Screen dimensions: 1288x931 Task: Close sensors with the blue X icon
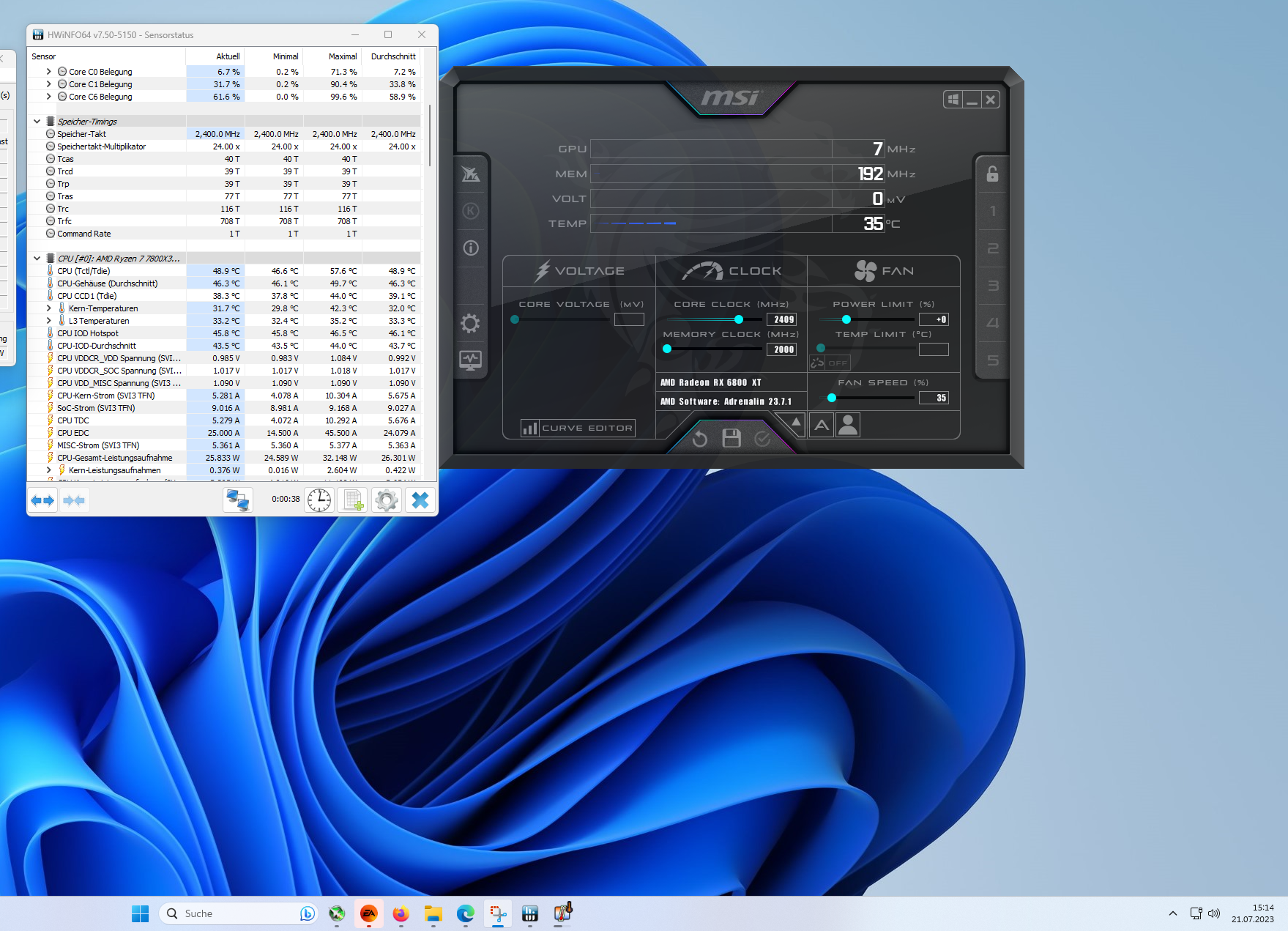(420, 500)
